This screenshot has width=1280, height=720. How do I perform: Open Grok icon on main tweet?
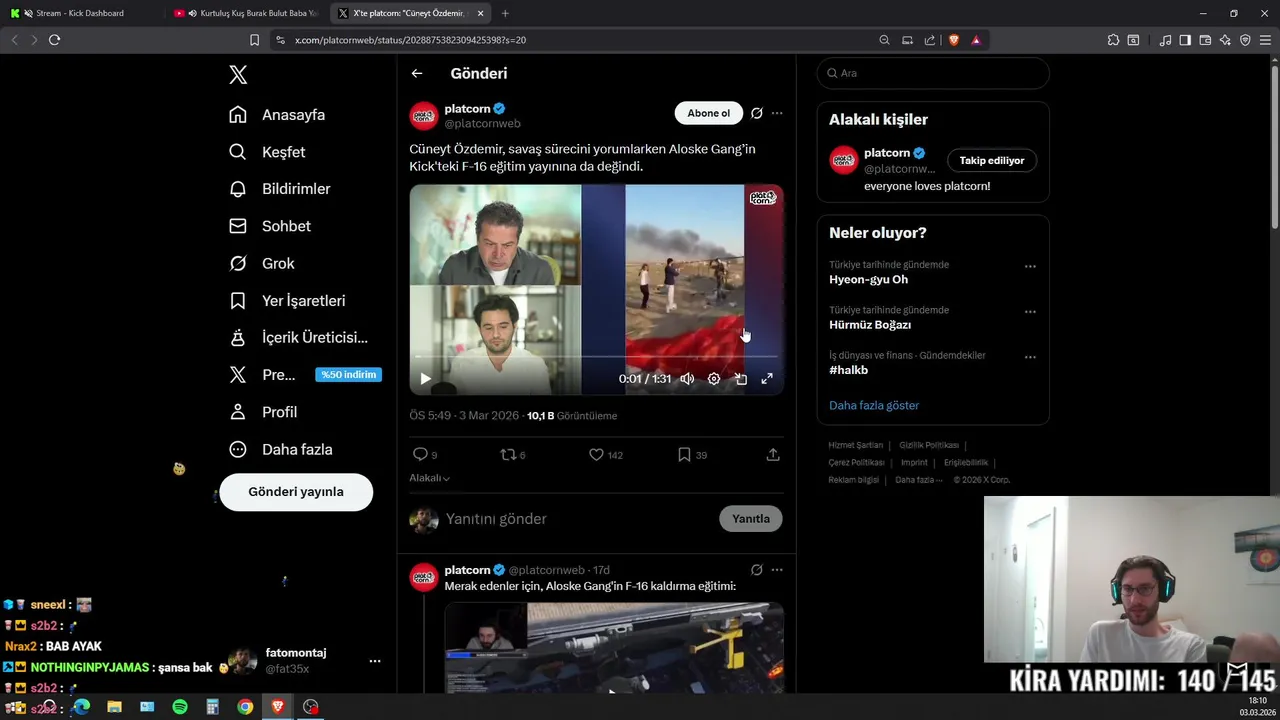pyautogui.click(x=757, y=113)
